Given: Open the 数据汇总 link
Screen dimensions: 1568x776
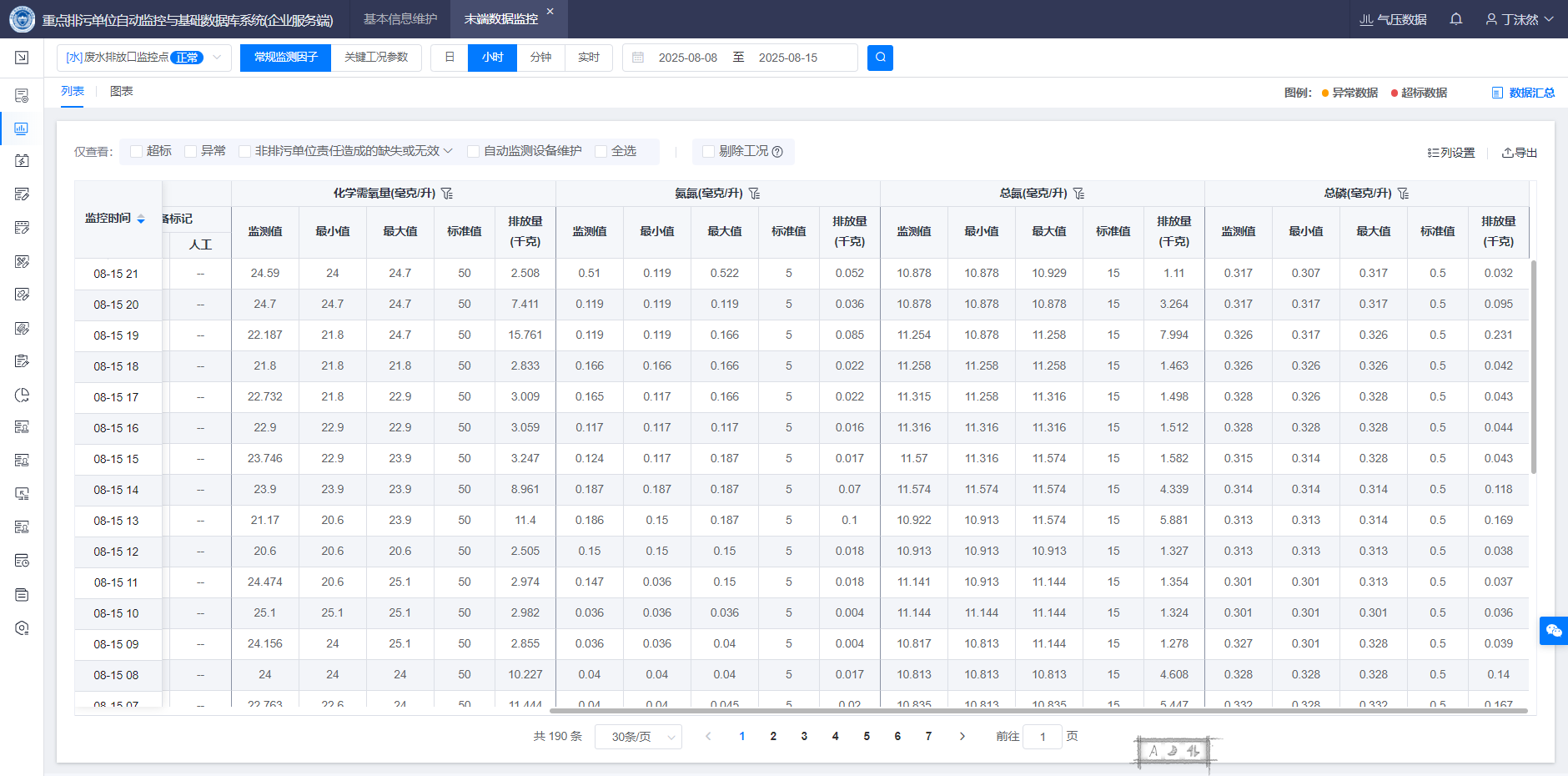Looking at the screenshot, I should pos(1523,93).
